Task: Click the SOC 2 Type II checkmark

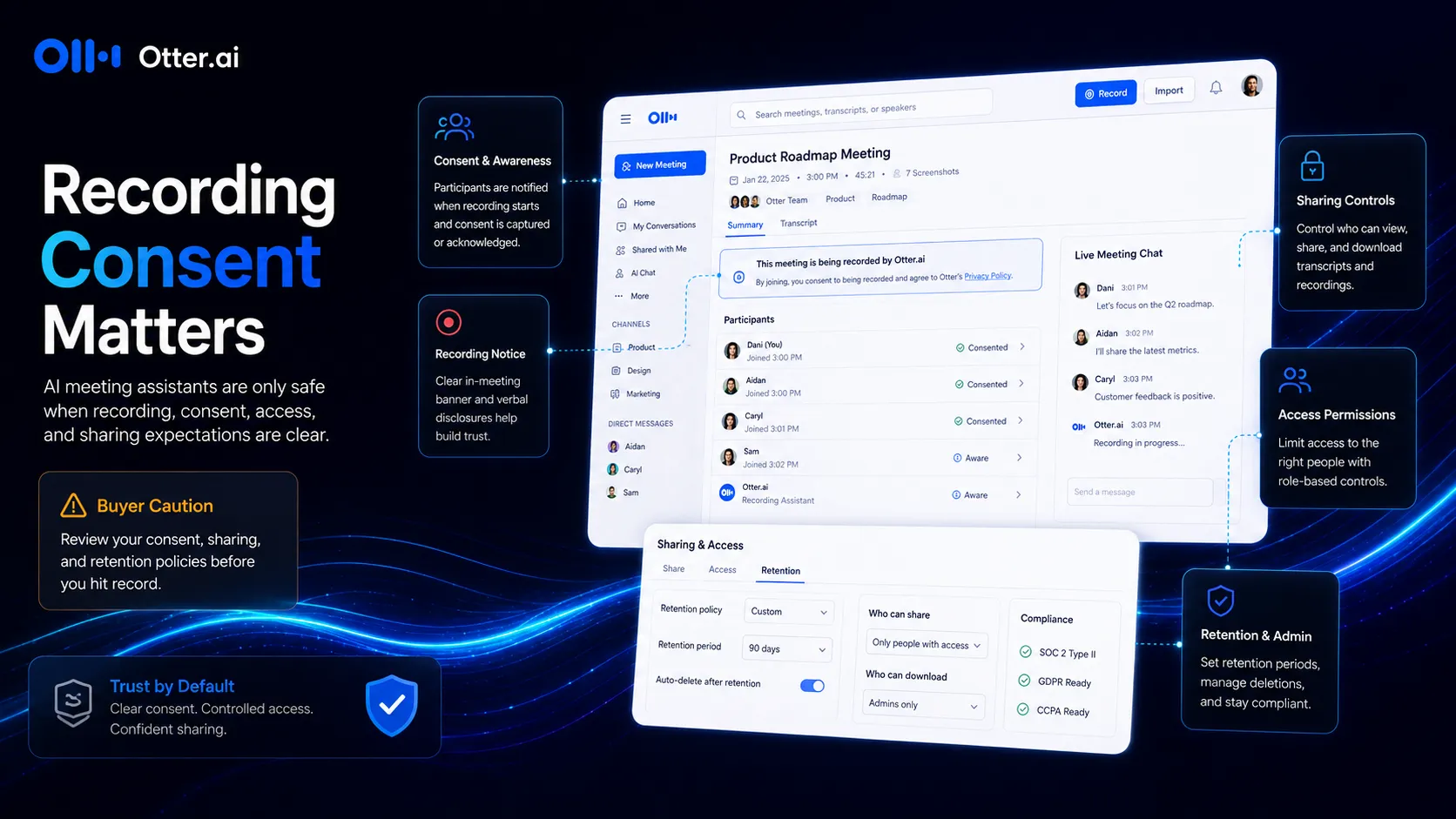Action: click(1025, 652)
